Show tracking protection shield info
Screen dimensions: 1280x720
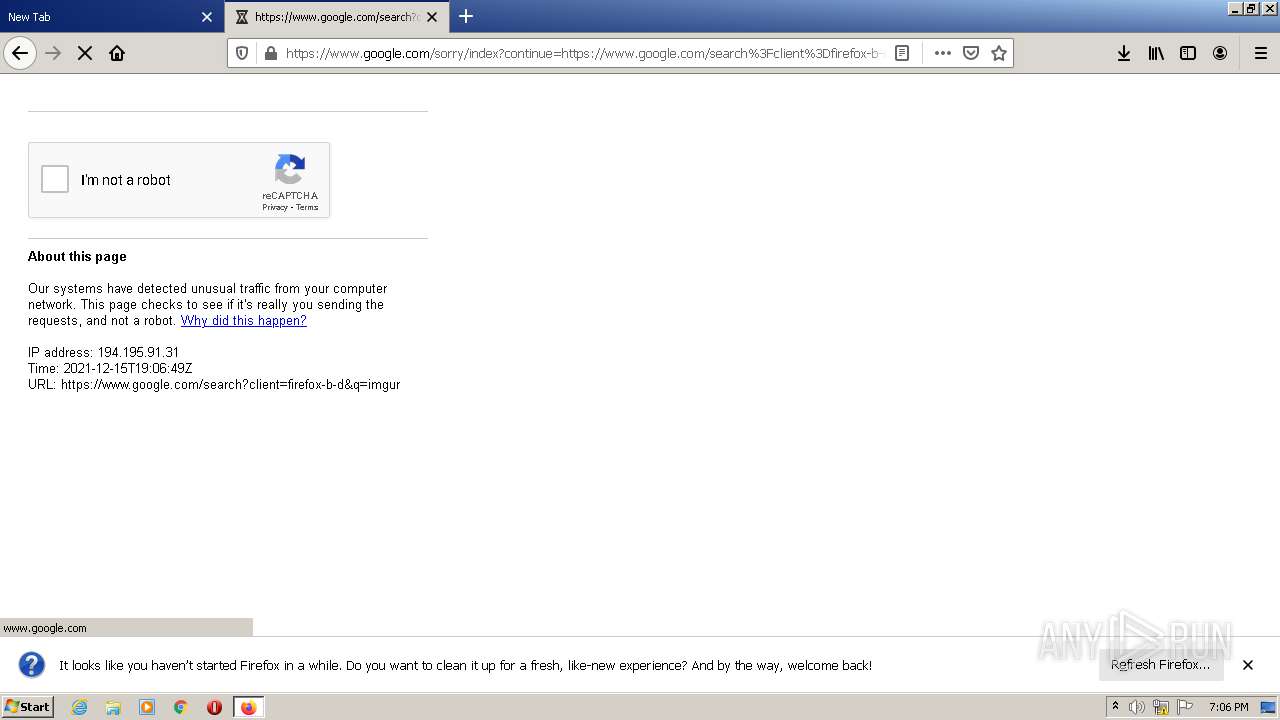(242, 53)
